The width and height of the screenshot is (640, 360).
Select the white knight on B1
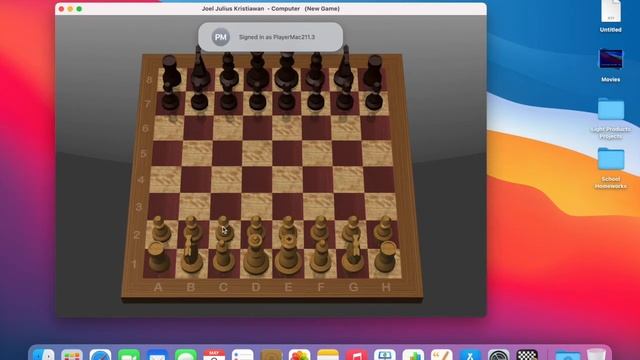(191, 254)
